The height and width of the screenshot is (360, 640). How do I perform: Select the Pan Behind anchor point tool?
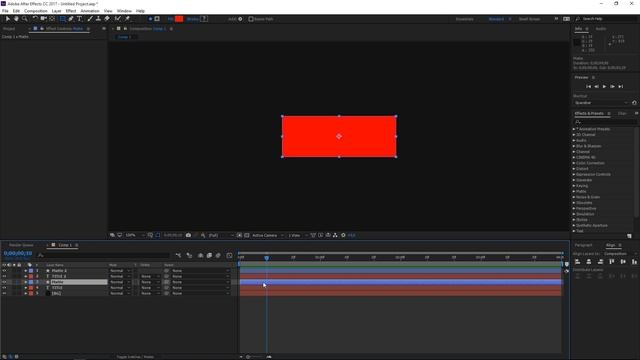(x=52, y=19)
